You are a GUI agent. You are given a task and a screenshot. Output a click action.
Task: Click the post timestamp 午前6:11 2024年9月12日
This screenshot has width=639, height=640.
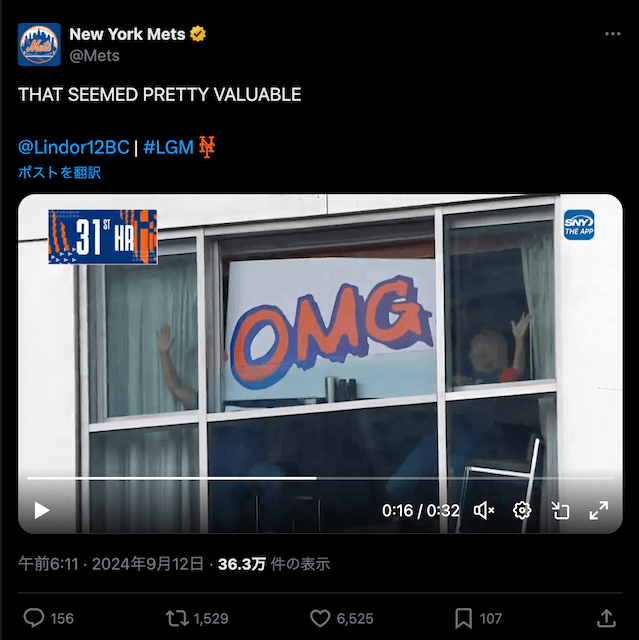point(111,564)
